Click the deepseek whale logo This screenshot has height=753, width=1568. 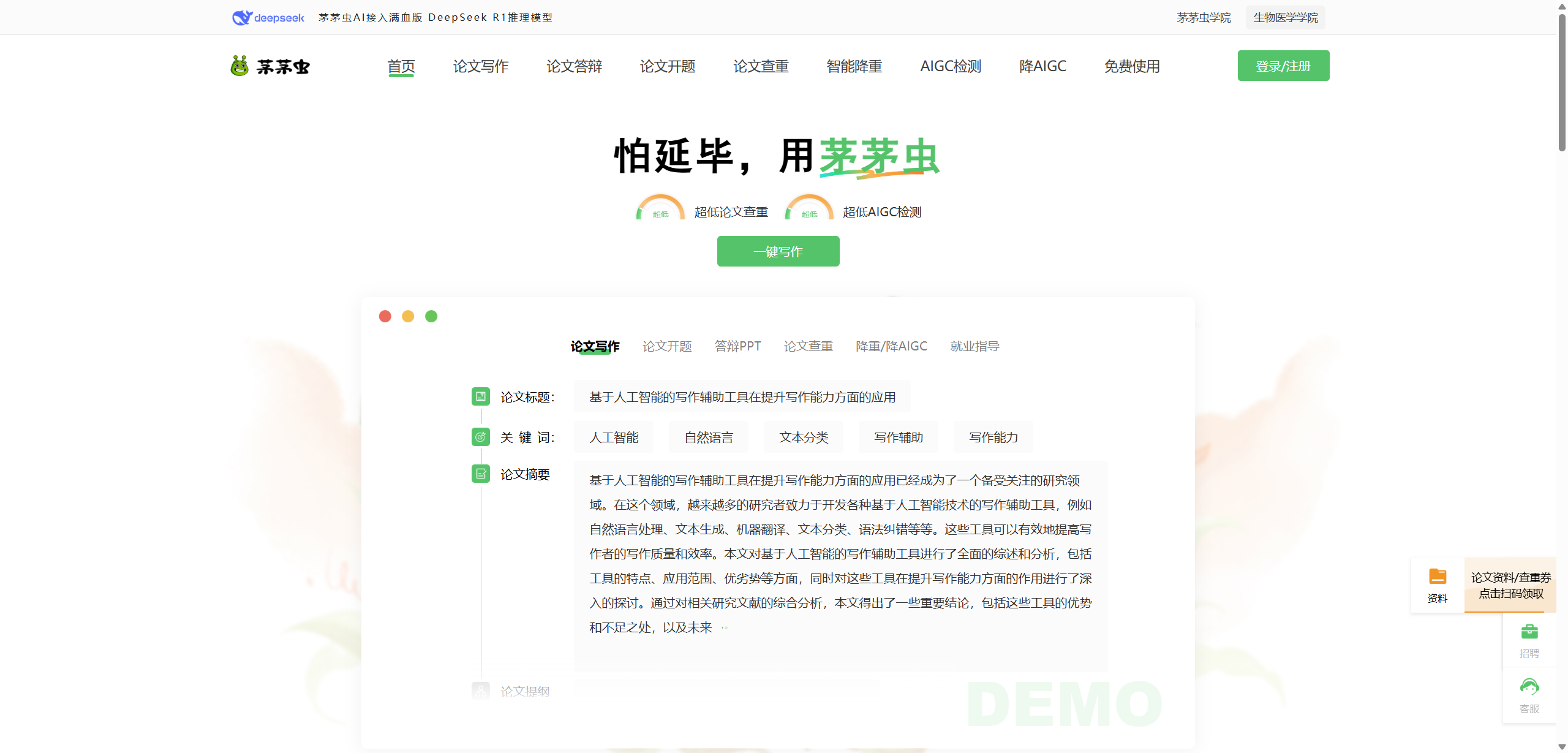(x=243, y=18)
